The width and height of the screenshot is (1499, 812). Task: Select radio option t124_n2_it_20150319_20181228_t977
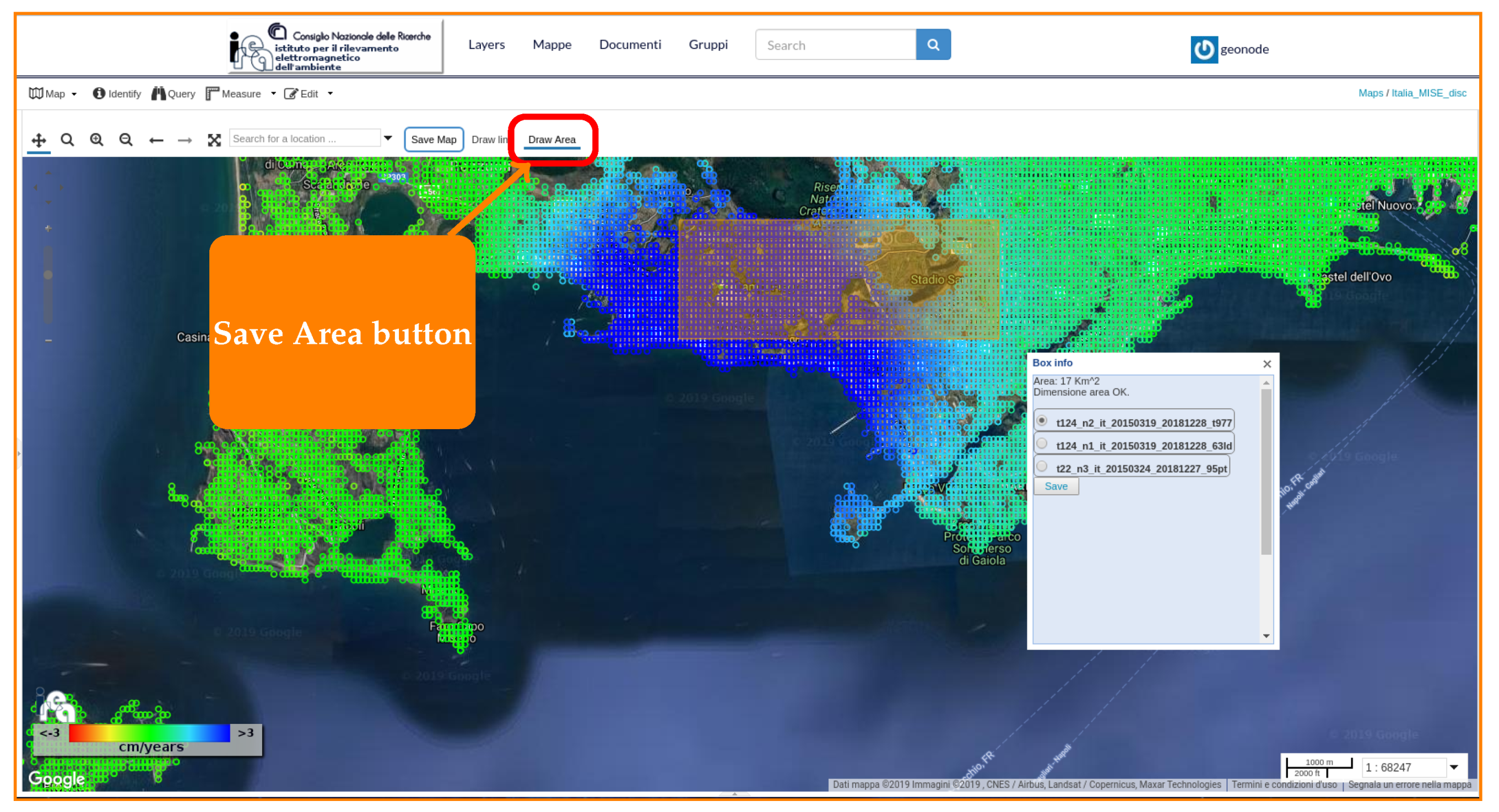(1042, 420)
